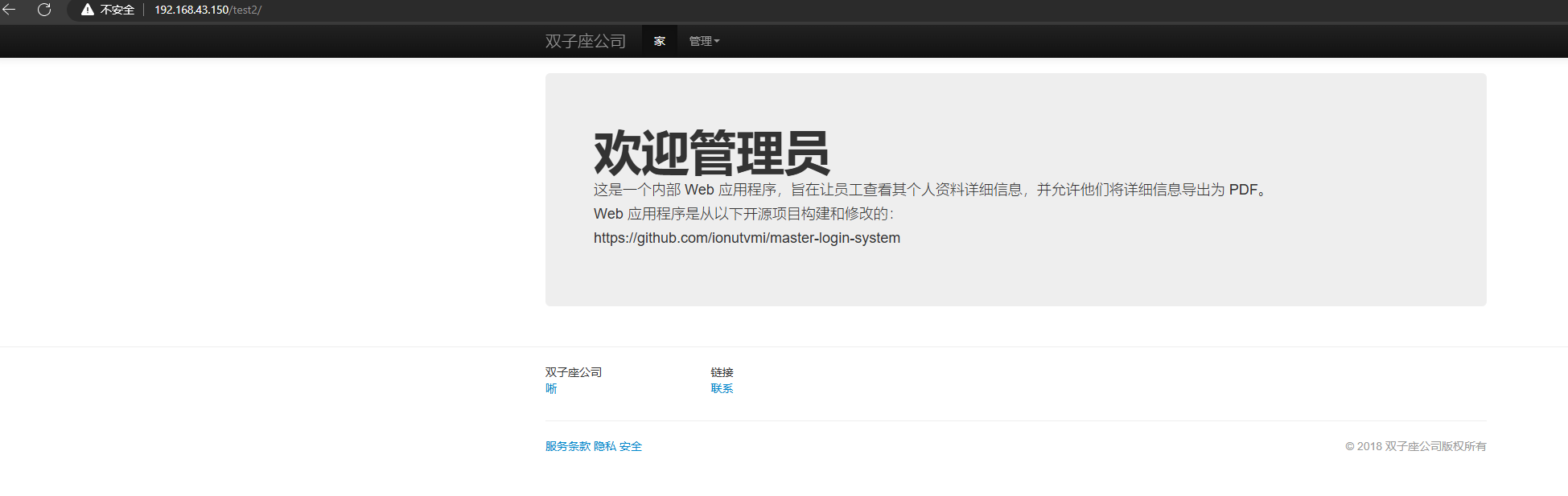Screen dimensions: 1568x496
Task: Open the 安全 security footer link
Action: pyautogui.click(x=631, y=446)
